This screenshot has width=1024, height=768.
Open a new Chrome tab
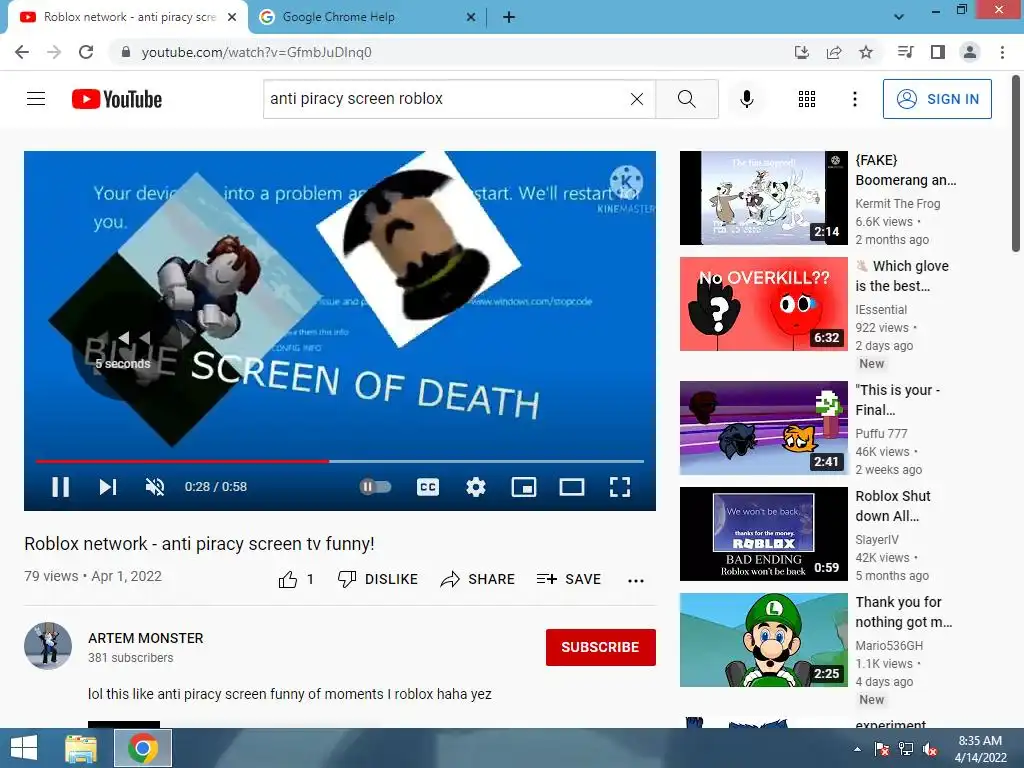pyautogui.click(x=509, y=17)
